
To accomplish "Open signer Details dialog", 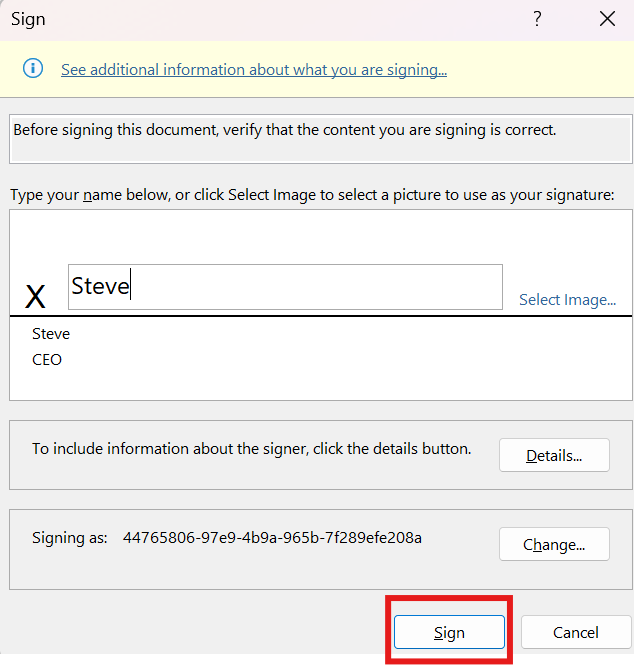I will tap(554, 456).
